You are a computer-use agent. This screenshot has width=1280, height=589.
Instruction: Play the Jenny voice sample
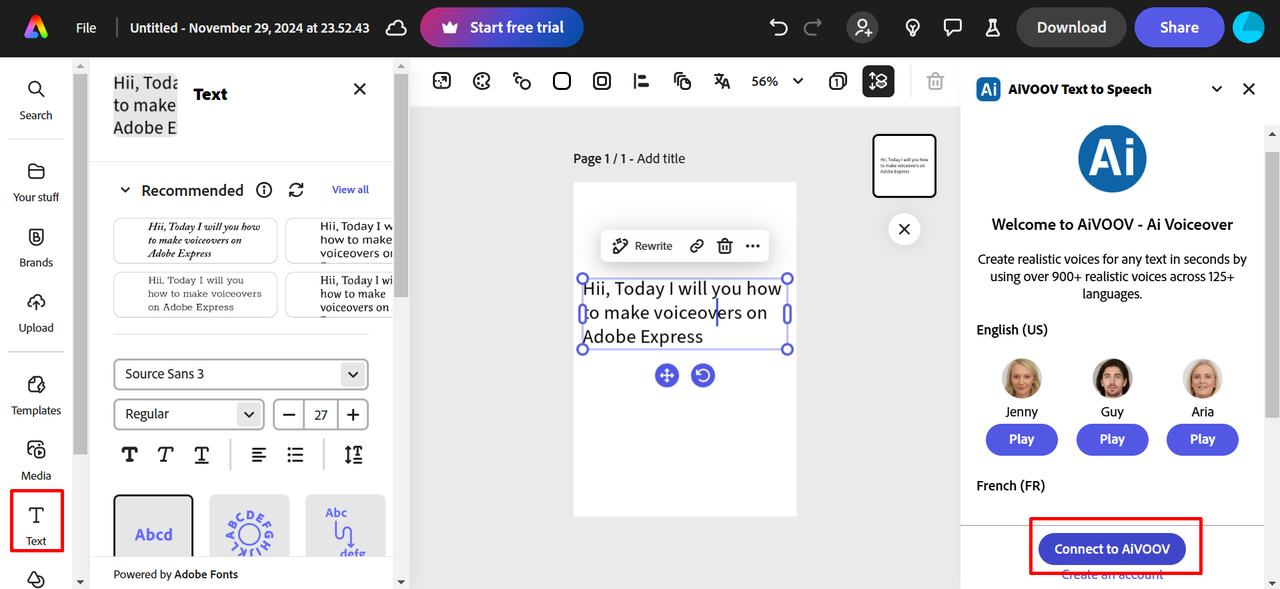1021,439
